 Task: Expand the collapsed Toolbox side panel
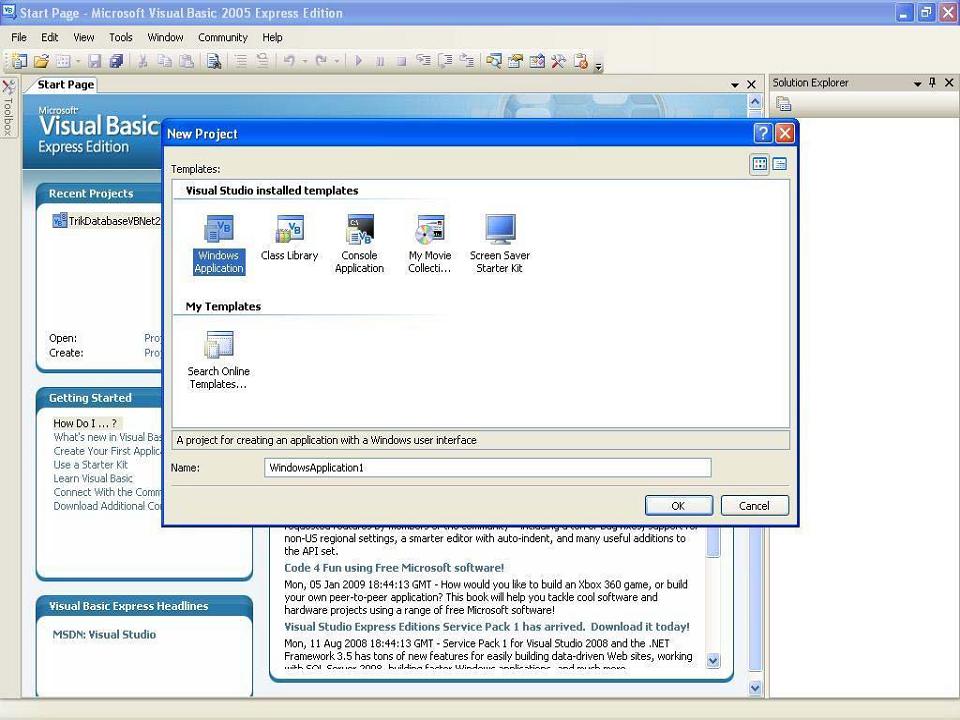(8, 108)
